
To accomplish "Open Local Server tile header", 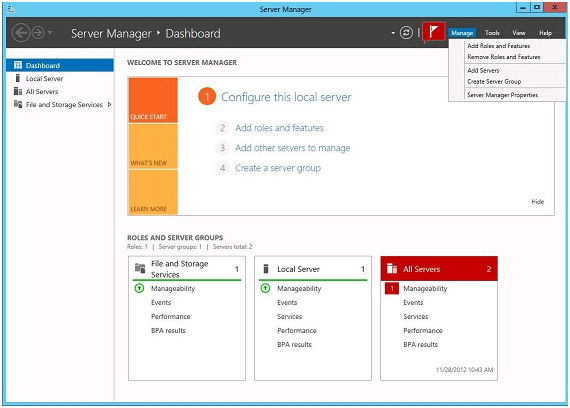I will (x=313, y=269).
